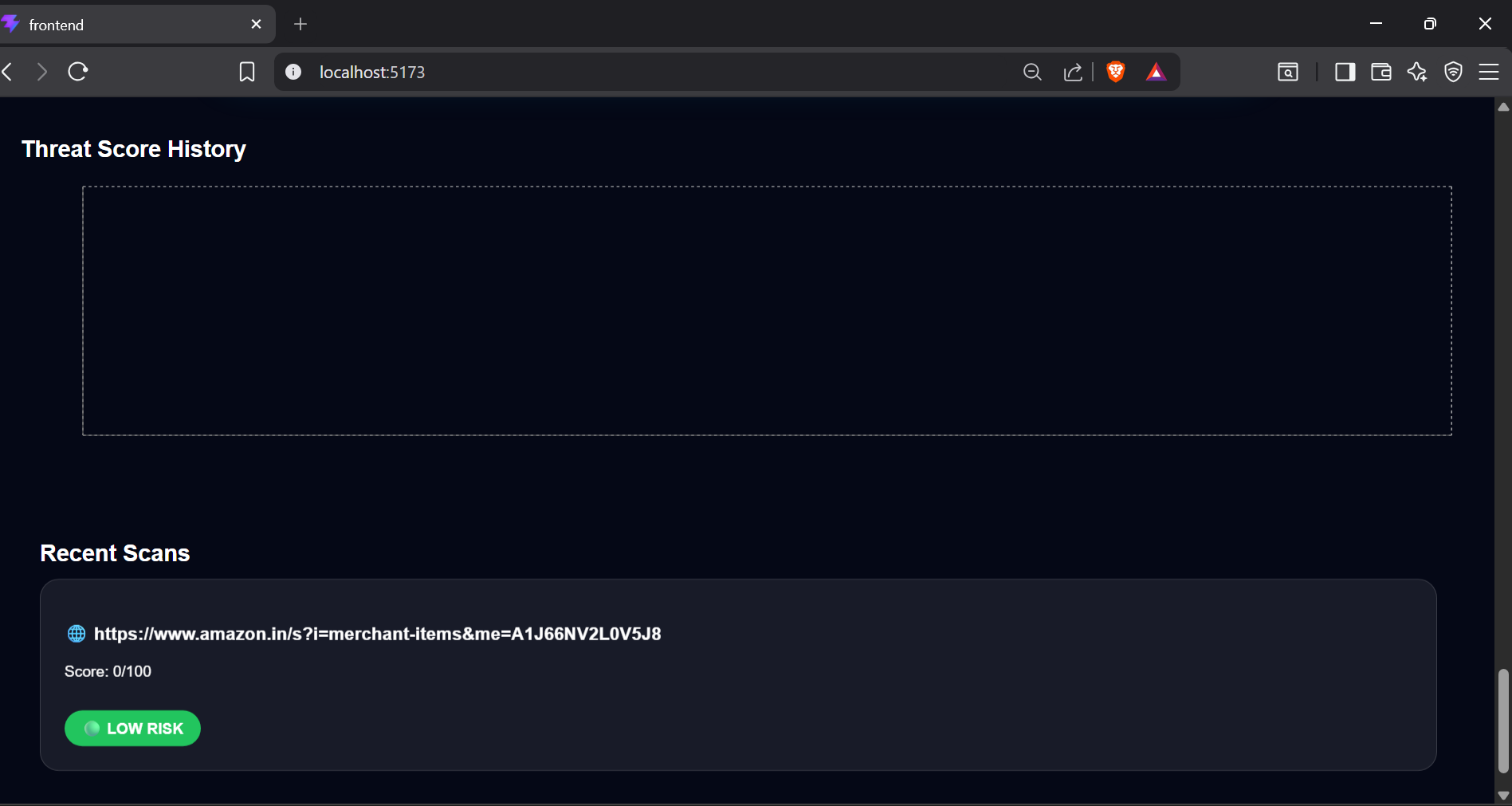Click the scrollbar up arrow
The width and height of the screenshot is (1512, 806).
1503,107
